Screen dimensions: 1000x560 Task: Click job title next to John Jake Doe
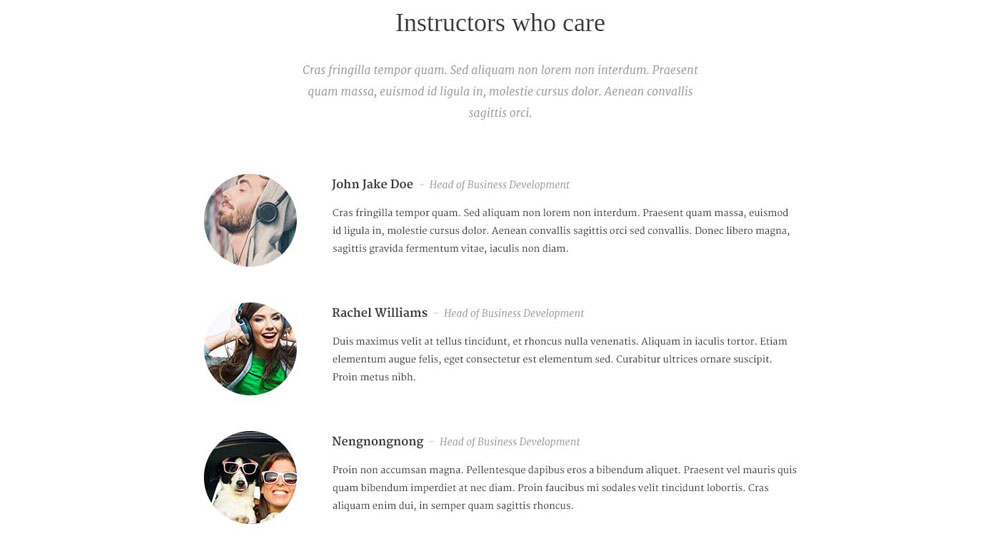[499, 185]
